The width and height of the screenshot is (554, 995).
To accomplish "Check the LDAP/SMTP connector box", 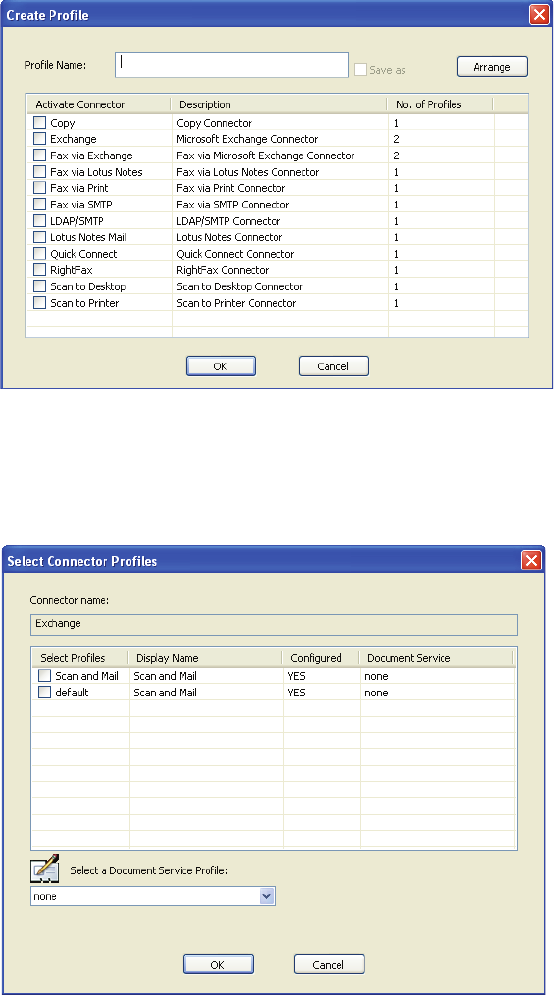I will (39, 221).
